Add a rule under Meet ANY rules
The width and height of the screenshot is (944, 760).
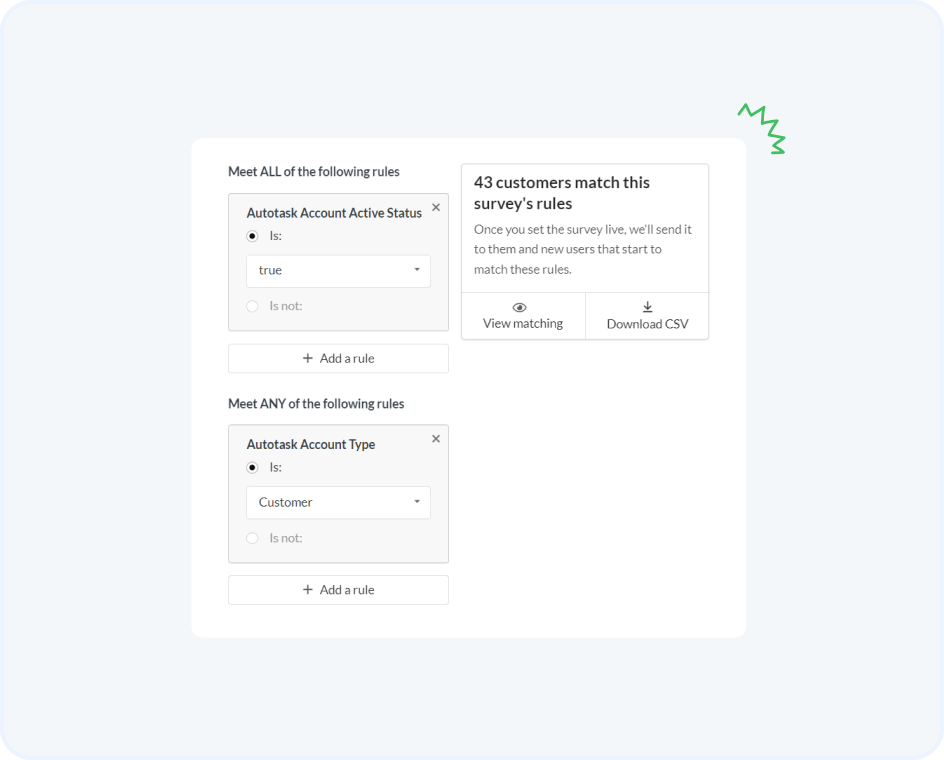click(x=338, y=590)
